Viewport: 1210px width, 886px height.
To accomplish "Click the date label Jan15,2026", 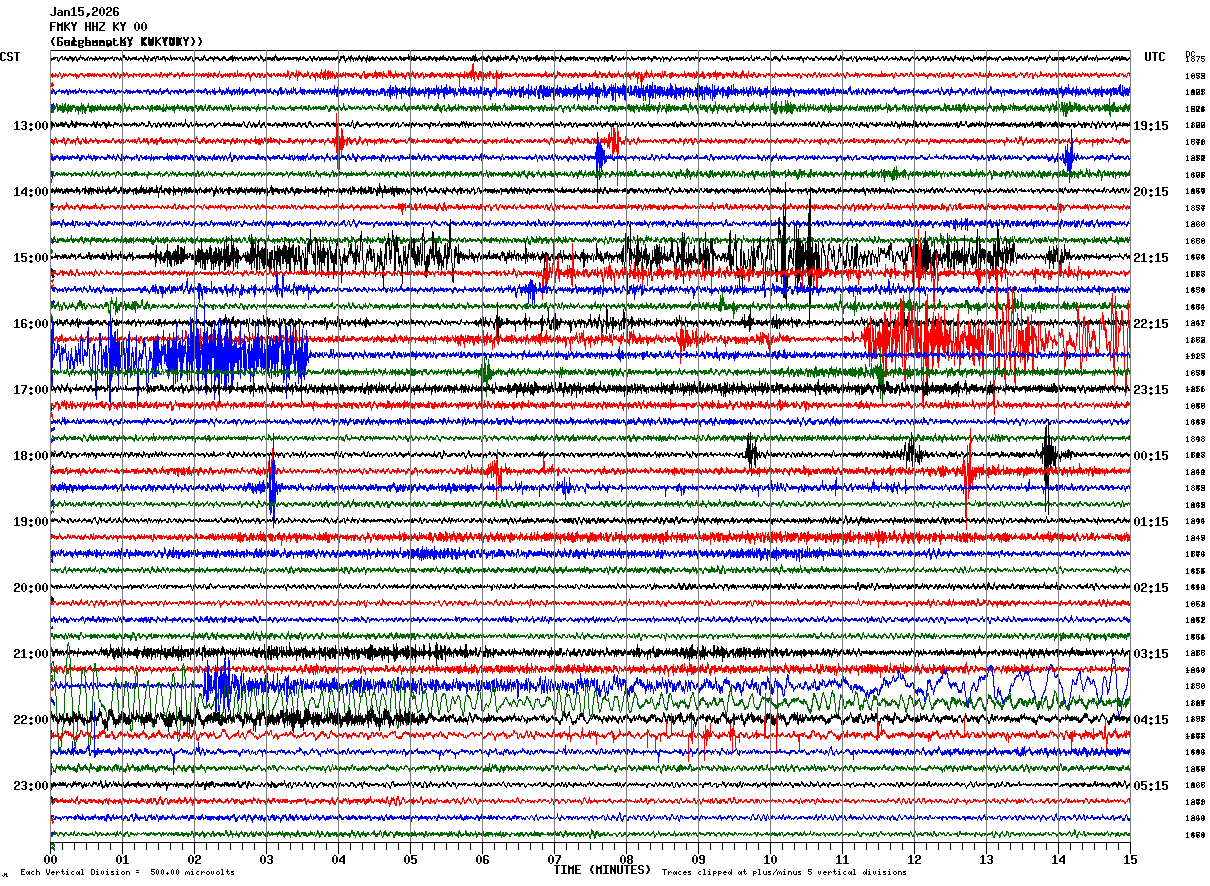I will click(84, 12).
